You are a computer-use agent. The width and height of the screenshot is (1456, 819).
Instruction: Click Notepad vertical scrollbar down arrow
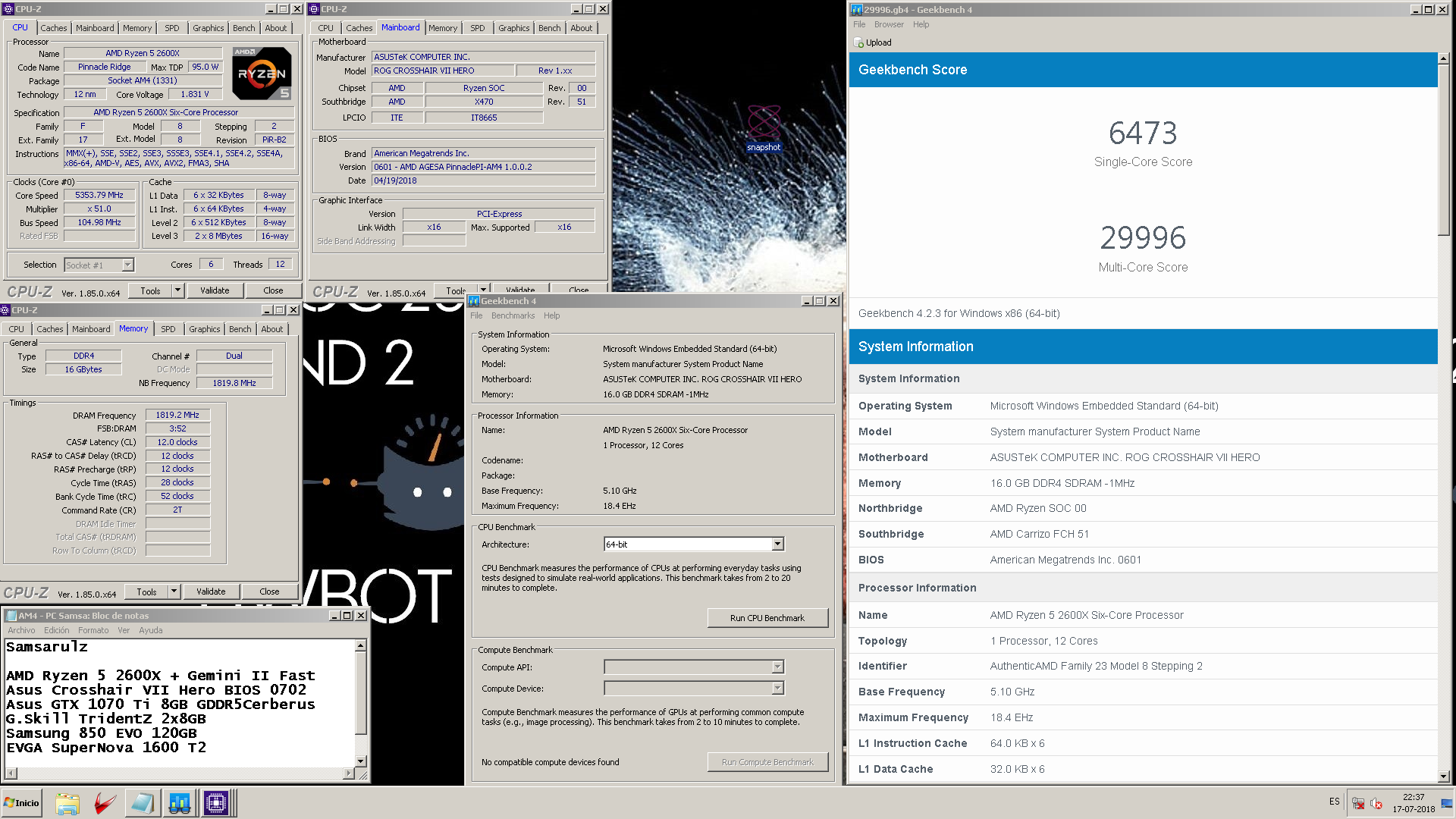pos(361,761)
